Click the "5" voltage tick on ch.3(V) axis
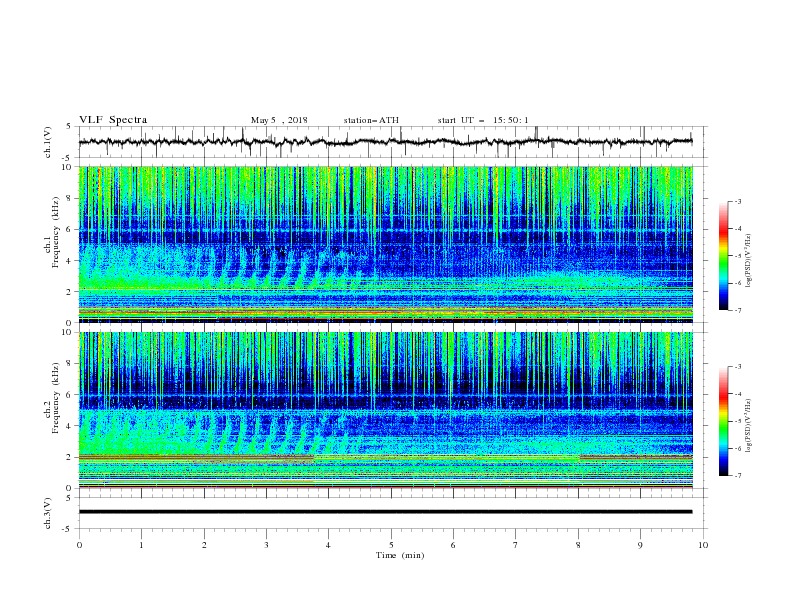 69,498
